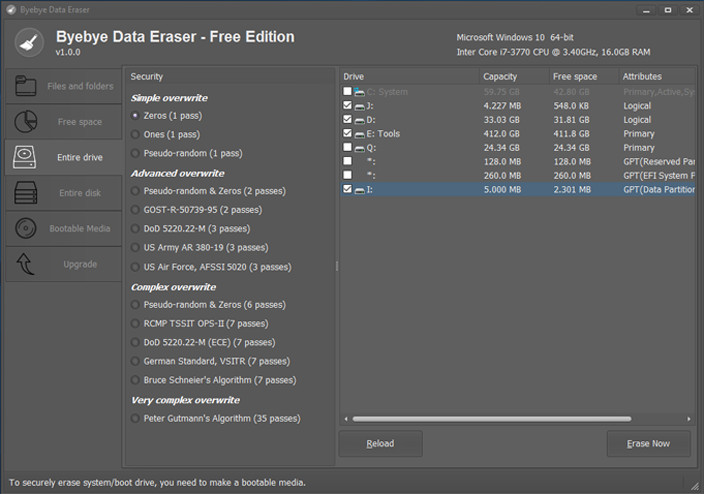Click the C: System drive icon
The image size is (704, 494).
click(x=359, y=92)
